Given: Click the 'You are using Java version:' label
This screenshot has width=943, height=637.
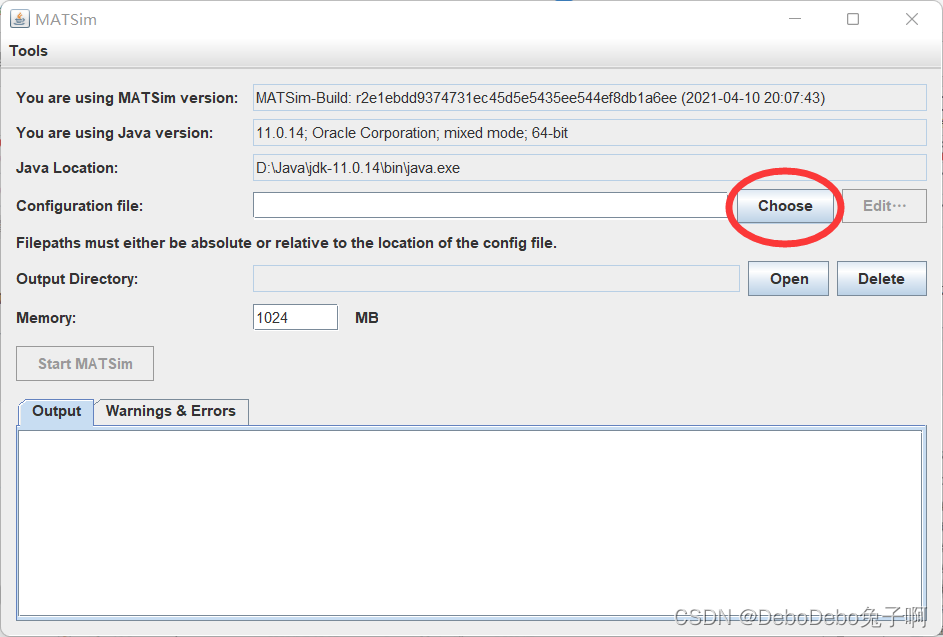Looking at the screenshot, I should pos(114,133).
